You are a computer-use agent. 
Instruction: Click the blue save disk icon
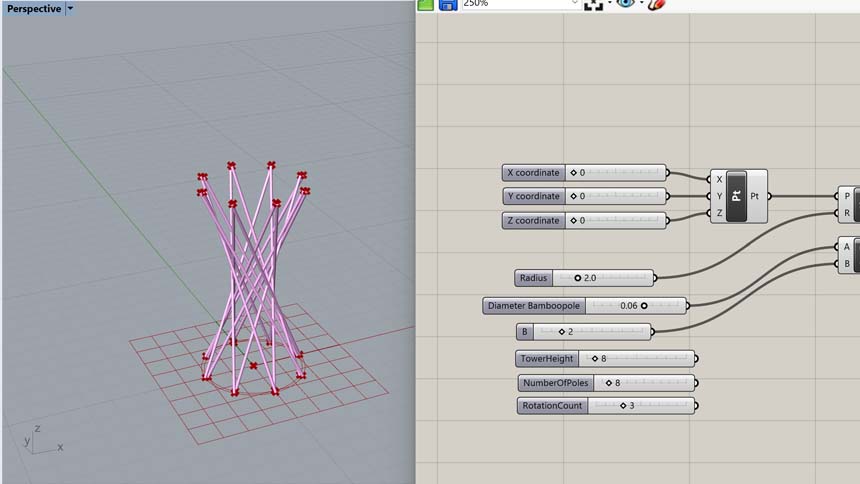click(x=448, y=5)
